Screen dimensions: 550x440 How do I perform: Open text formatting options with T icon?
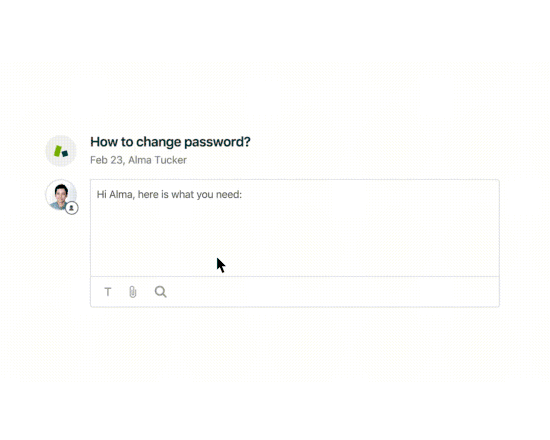(x=108, y=292)
